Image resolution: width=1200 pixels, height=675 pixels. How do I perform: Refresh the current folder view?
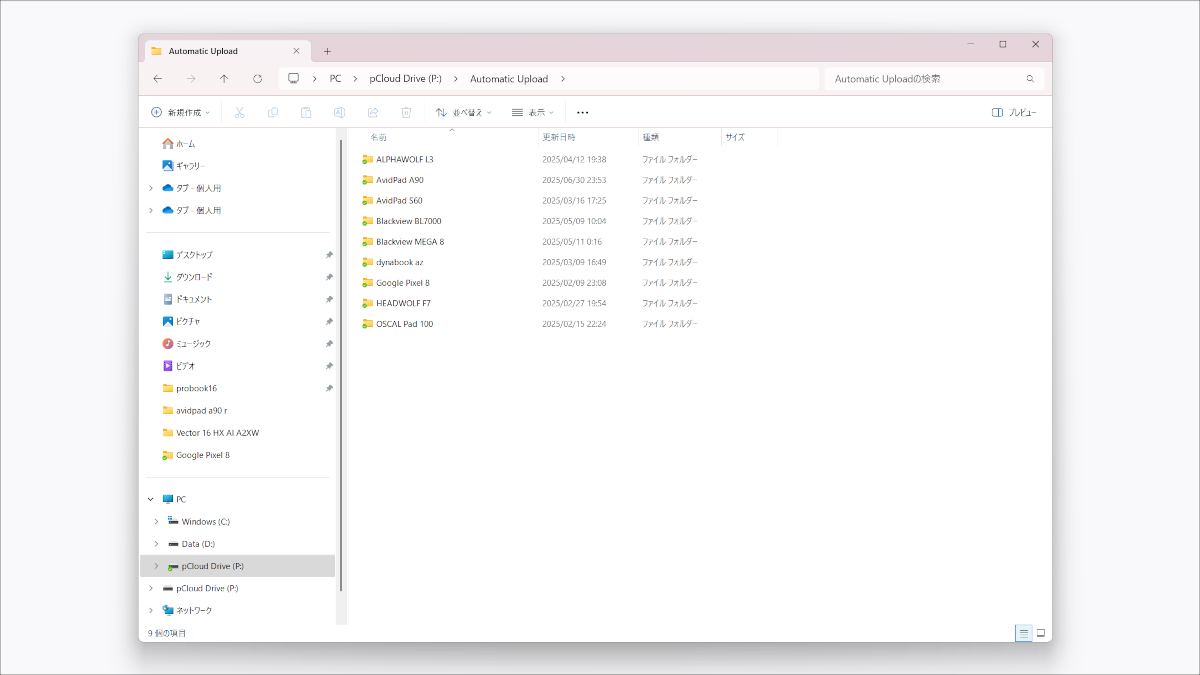click(x=257, y=79)
